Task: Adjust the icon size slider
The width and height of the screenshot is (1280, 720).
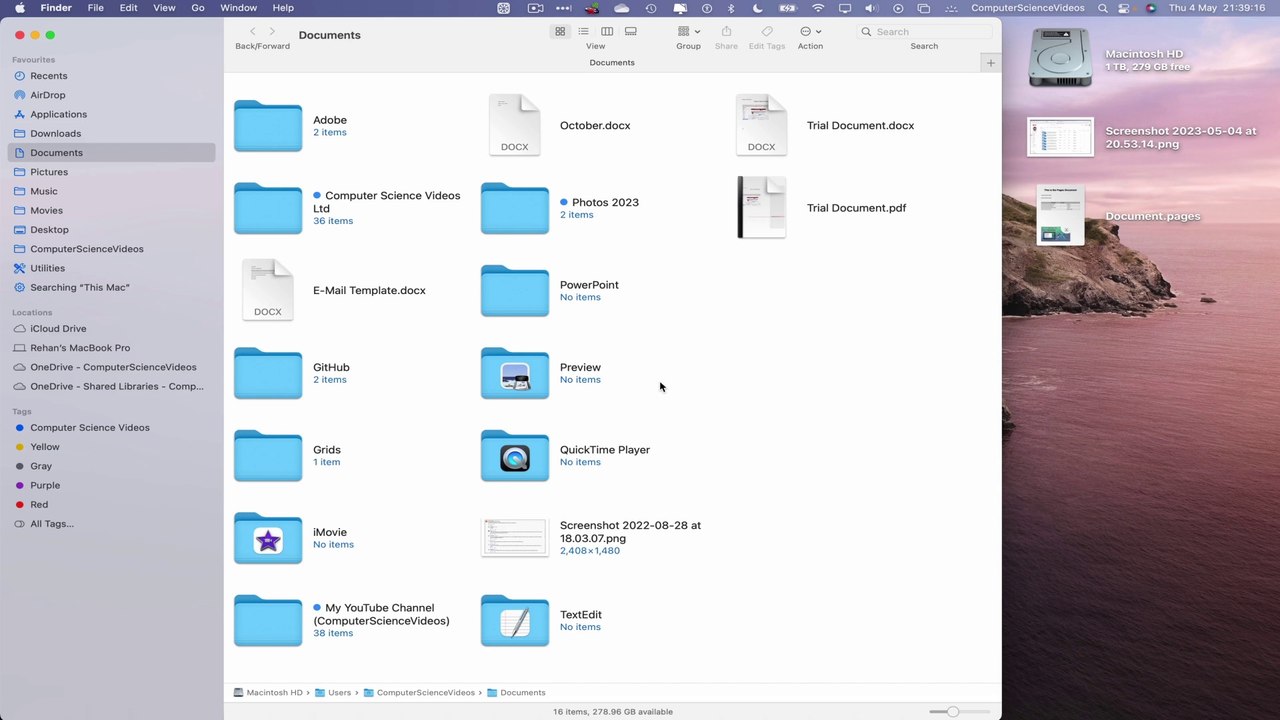Action: pyautogui.click(x=952, y=711)
